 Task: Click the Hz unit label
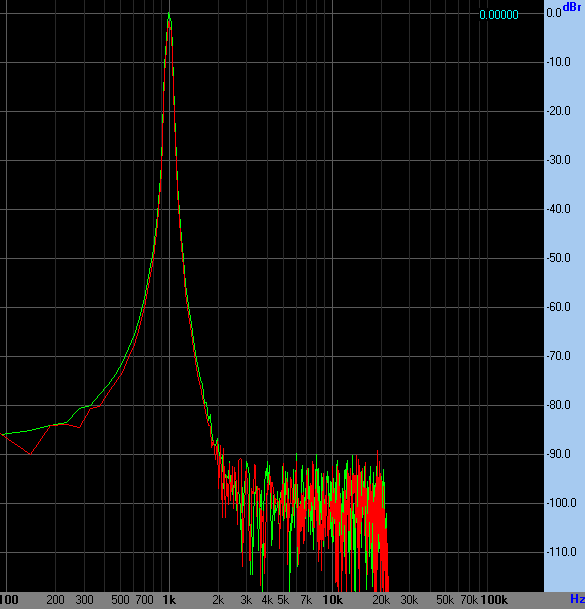[577, 599]
